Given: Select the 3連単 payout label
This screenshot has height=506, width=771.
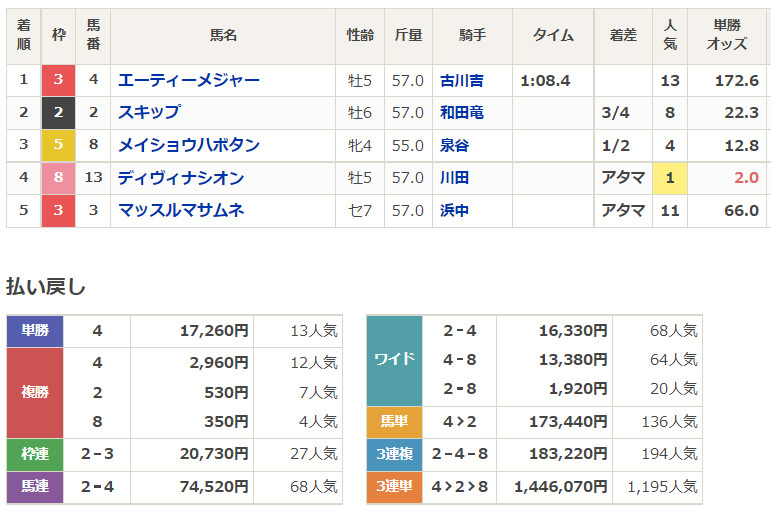Looking at the screenshot, I should tap(395, 488).
